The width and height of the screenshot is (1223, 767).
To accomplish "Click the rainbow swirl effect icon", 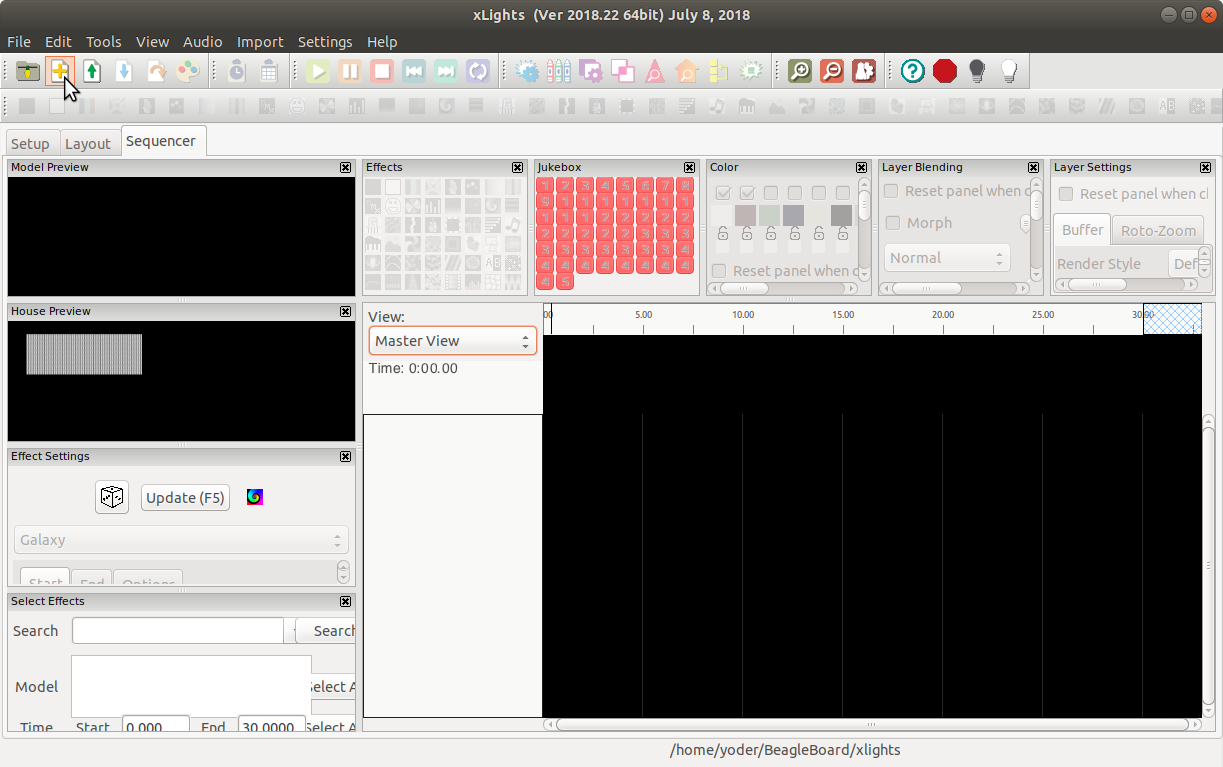I will click(x=255, y=497).
